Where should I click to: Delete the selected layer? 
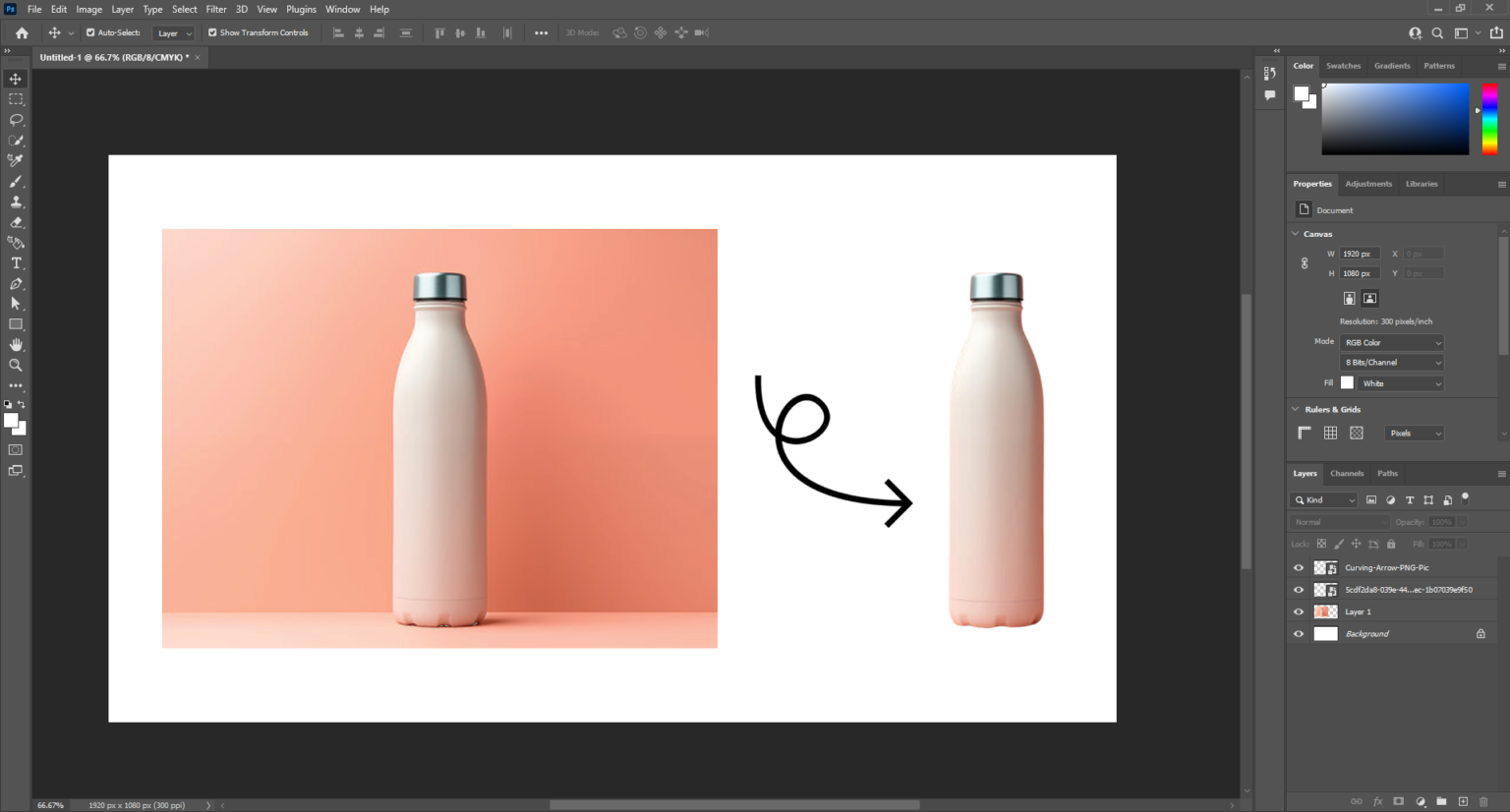coord(1481,801)
